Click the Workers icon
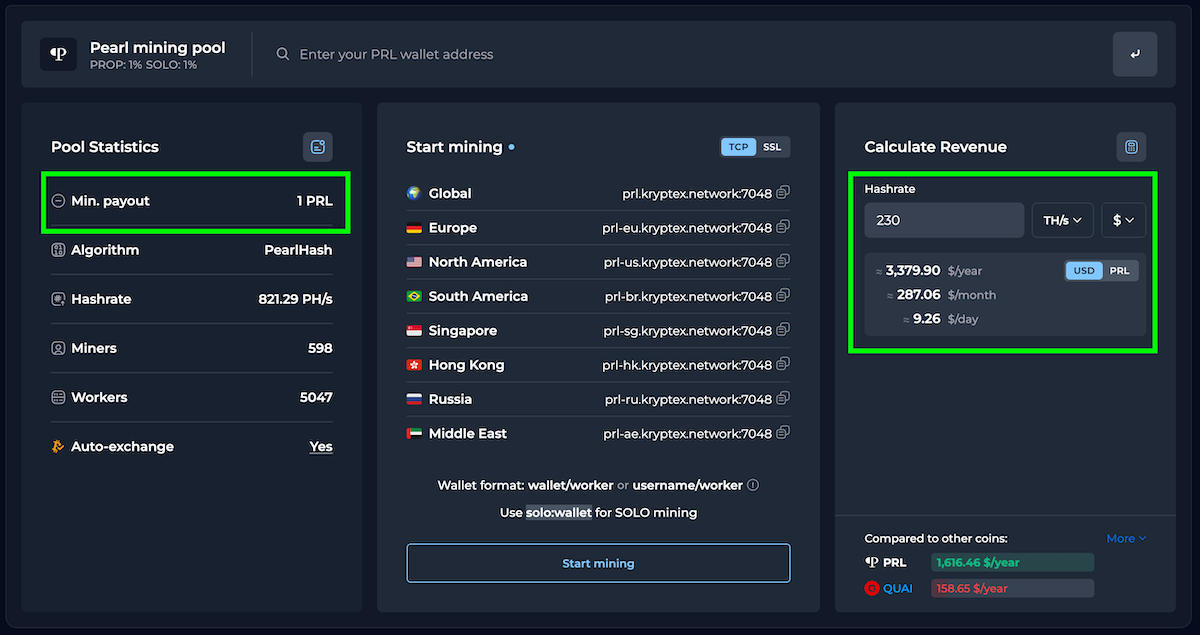The image size is (1200, 635). 58,397
